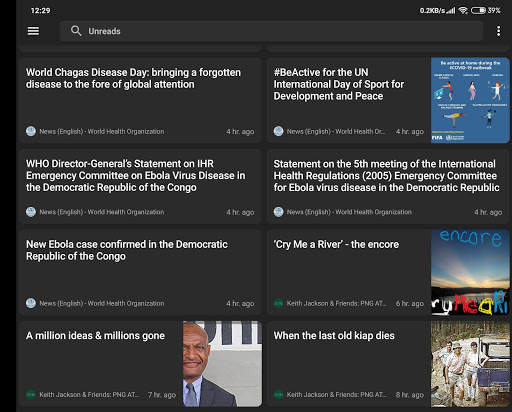512x412 pixels.
Task: Tap WHO feed icon on Director-General card
Action: coord(31,212)
